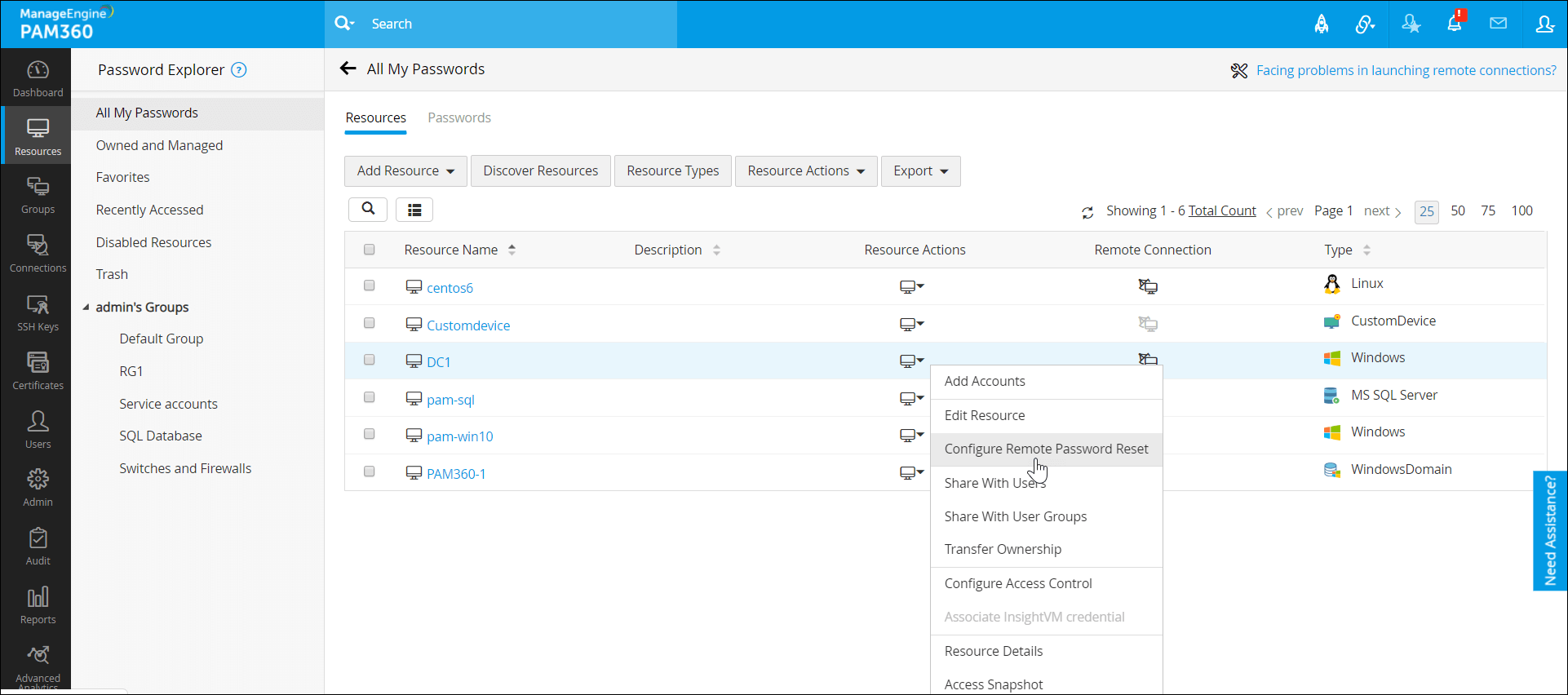Viewport: 1568px width, 695px height.
Task: Click the notifications bell icon
Action: click(x=1454, y=24)
